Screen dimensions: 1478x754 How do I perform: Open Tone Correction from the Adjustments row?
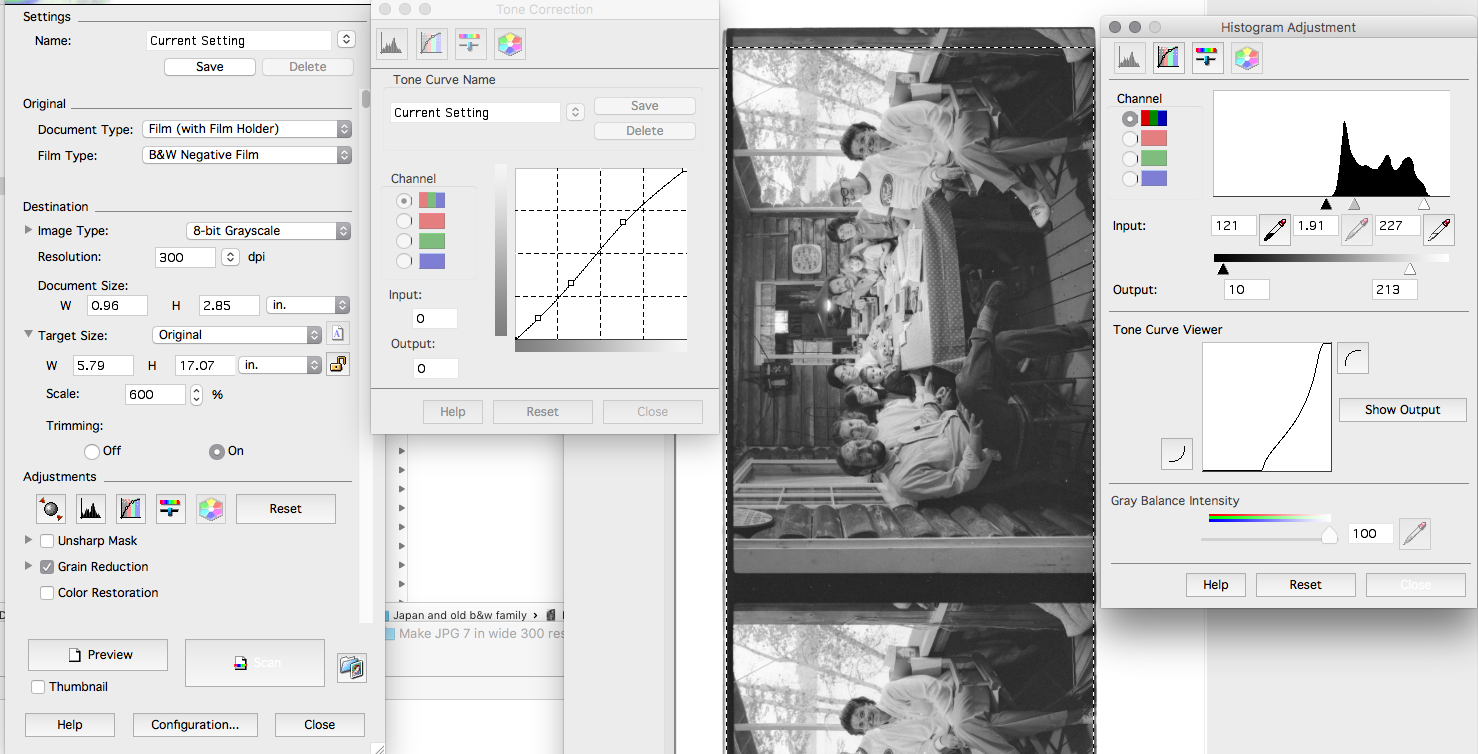click(x=130, y=509)
